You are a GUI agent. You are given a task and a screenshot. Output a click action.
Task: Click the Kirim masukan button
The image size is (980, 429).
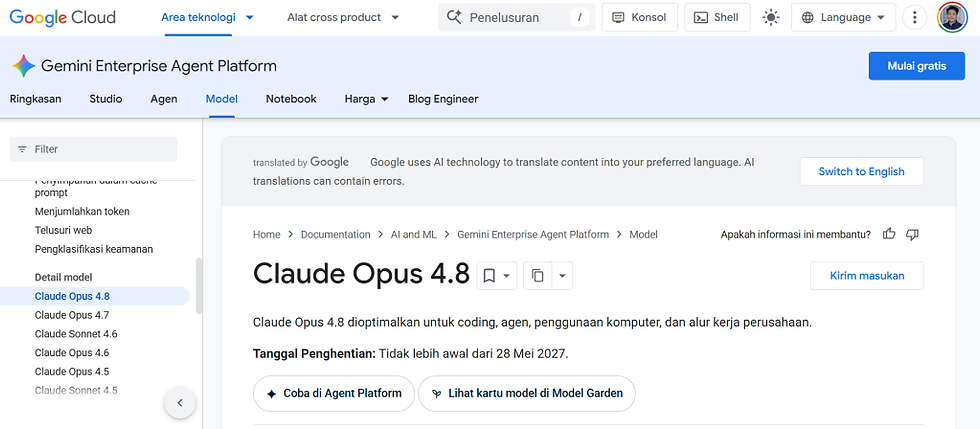(x=867, y=276)
